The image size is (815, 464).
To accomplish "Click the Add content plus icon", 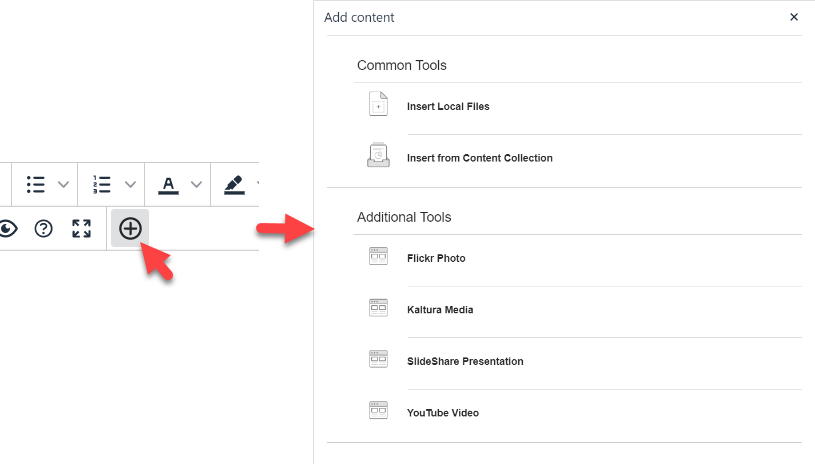I will click(130, 229).
